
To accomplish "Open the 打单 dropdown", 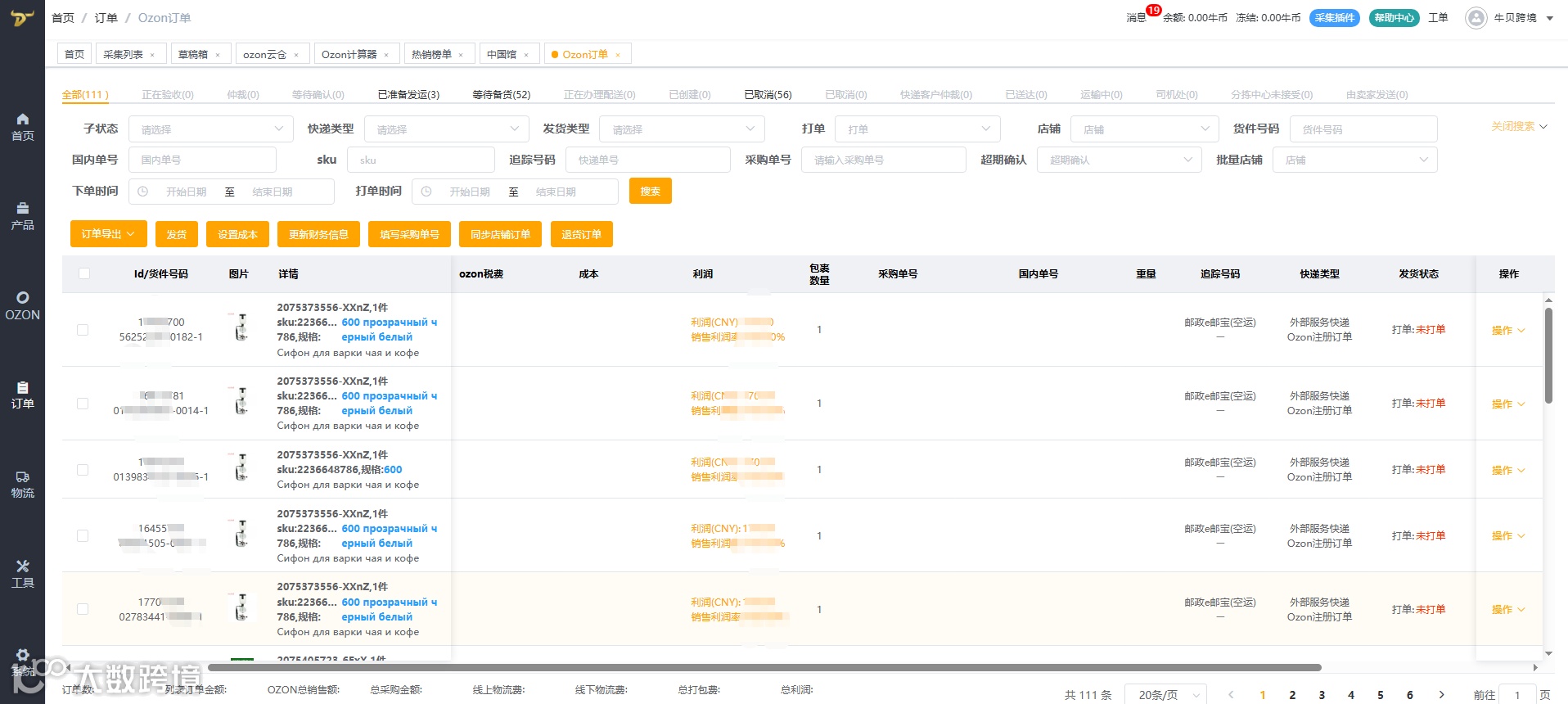I will click(917, 129).
